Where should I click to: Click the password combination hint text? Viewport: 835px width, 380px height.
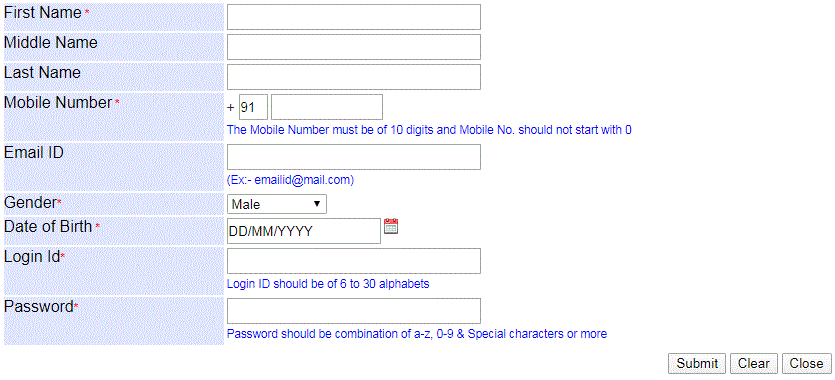pos(417,334)
